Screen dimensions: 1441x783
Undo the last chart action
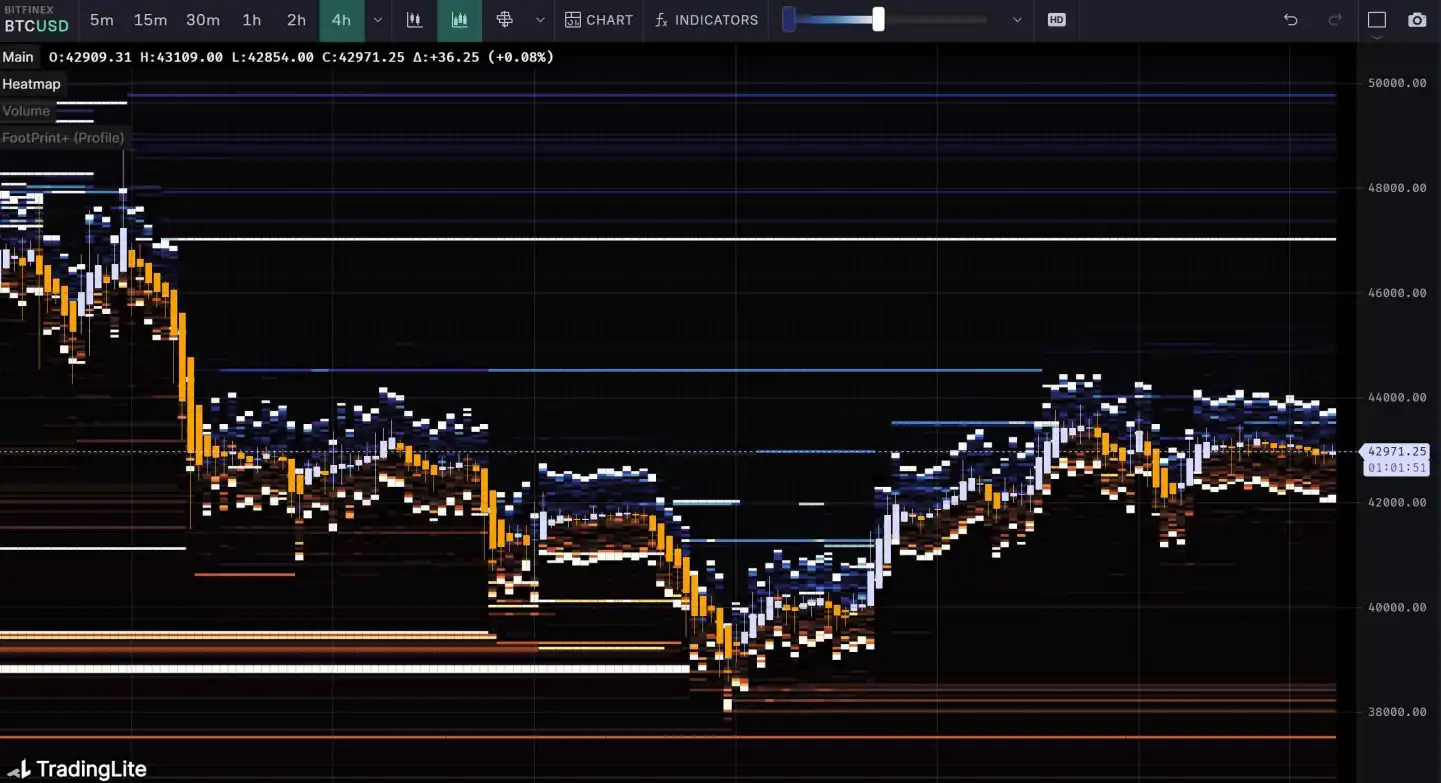1291,20
